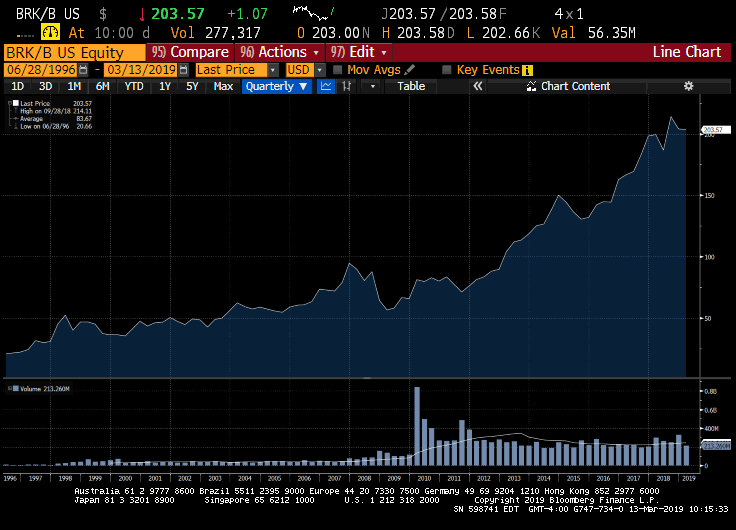Click the start date field 06/28/1996
This screenshot has width=736, height=530.
pyautogui.click(x=41, y=70)
